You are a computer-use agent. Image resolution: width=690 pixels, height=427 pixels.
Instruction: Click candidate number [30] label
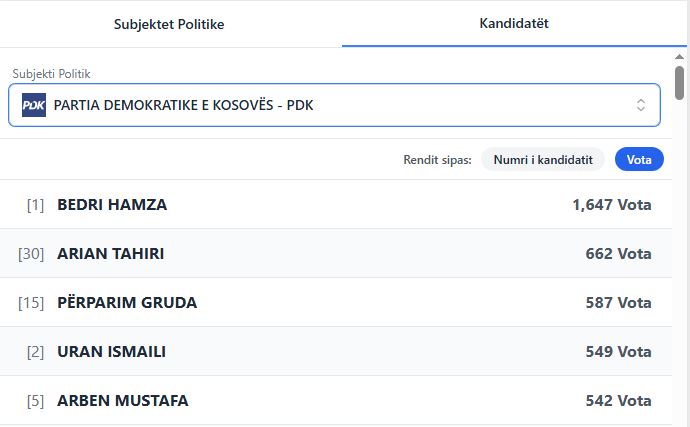(x=31, y=254)
